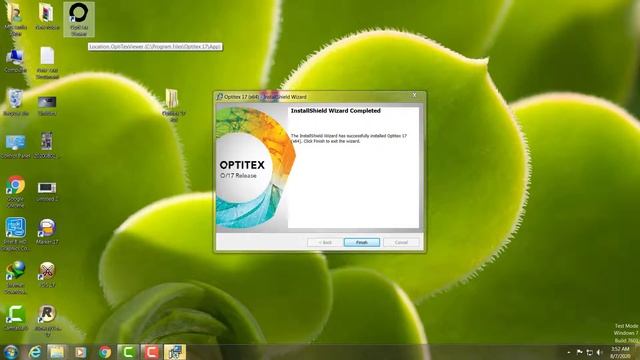This screenshot has height=360, width=640.
Task: Close the Optitex 17 InstallShield window
Action: pos(414,96)
